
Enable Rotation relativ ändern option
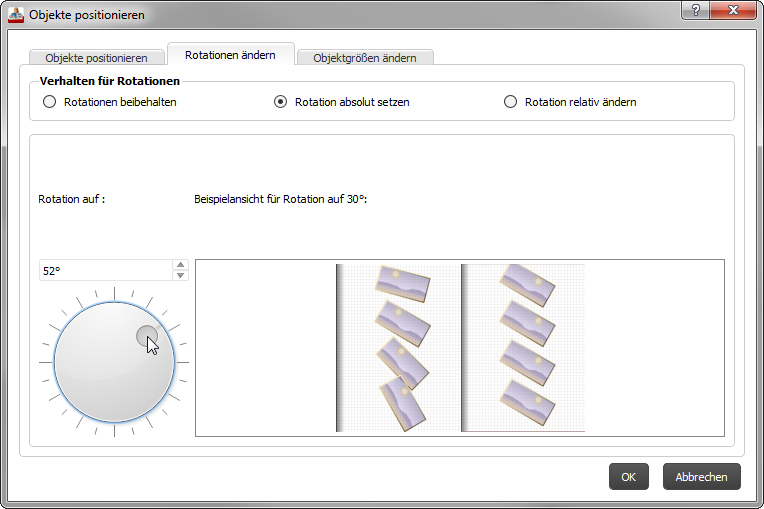click(x=511, y=102)
